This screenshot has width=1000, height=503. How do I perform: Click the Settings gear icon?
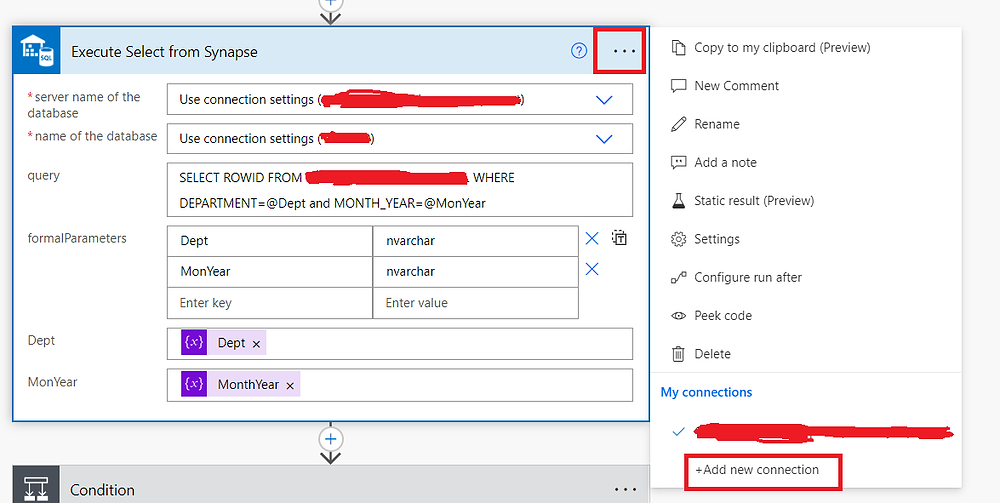(679, 239)
